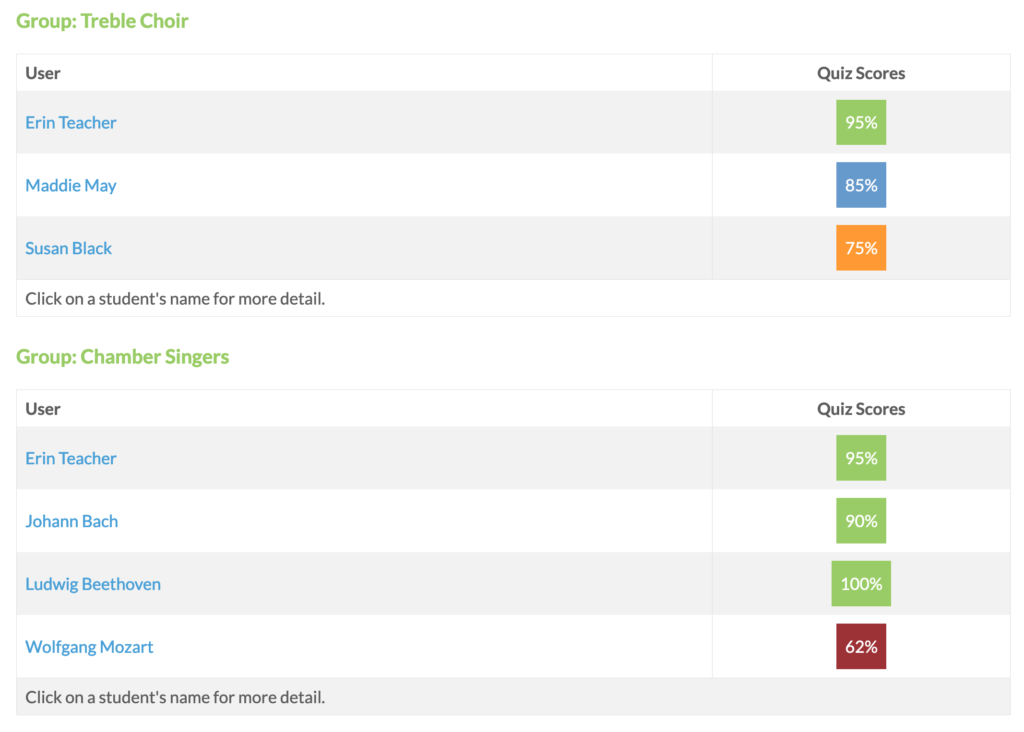
Task: Select Johann Bach's name link
Action: point(72,521)
